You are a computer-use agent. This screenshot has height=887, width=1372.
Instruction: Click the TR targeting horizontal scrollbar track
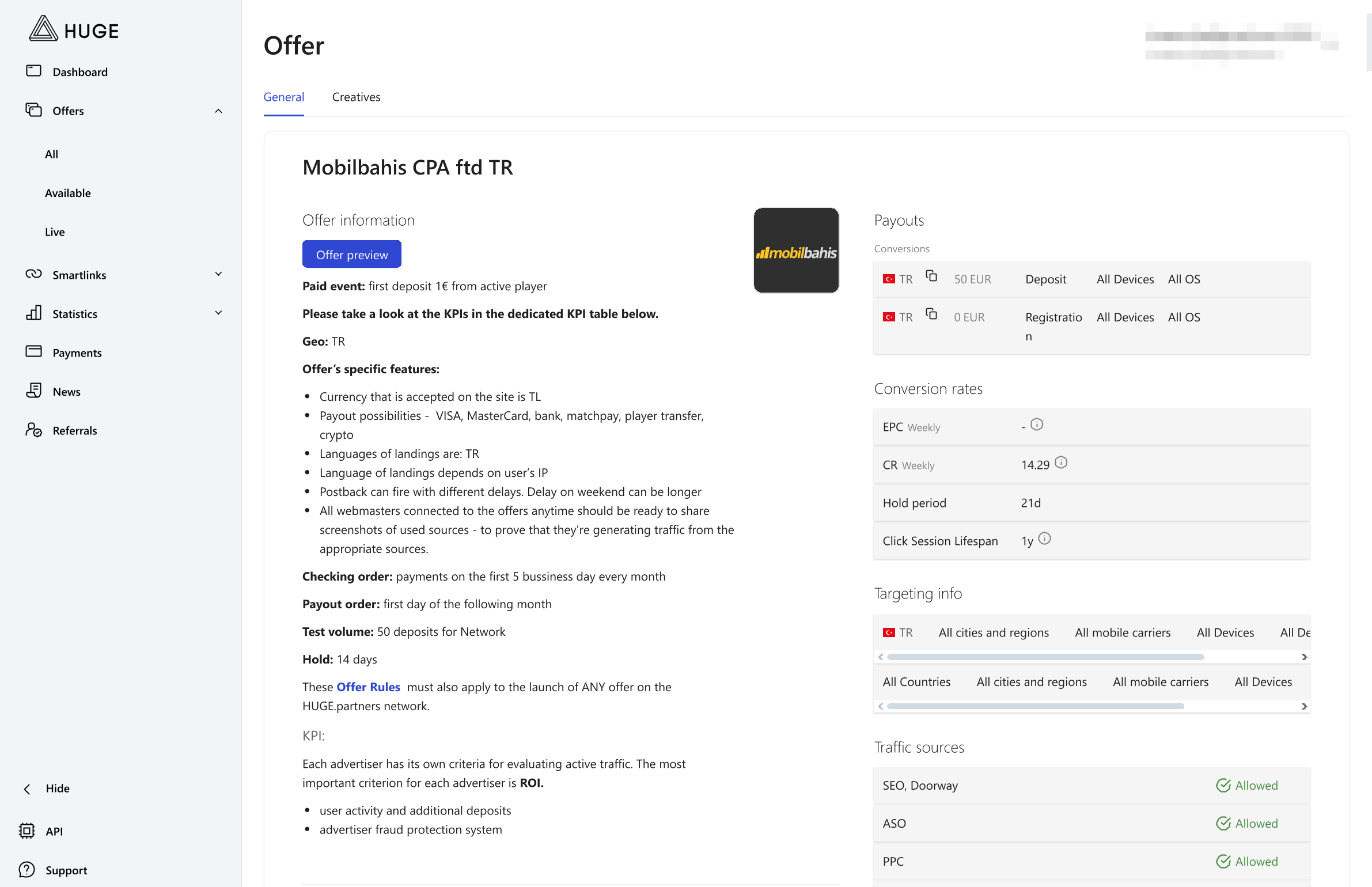(x=1091, y=657)
